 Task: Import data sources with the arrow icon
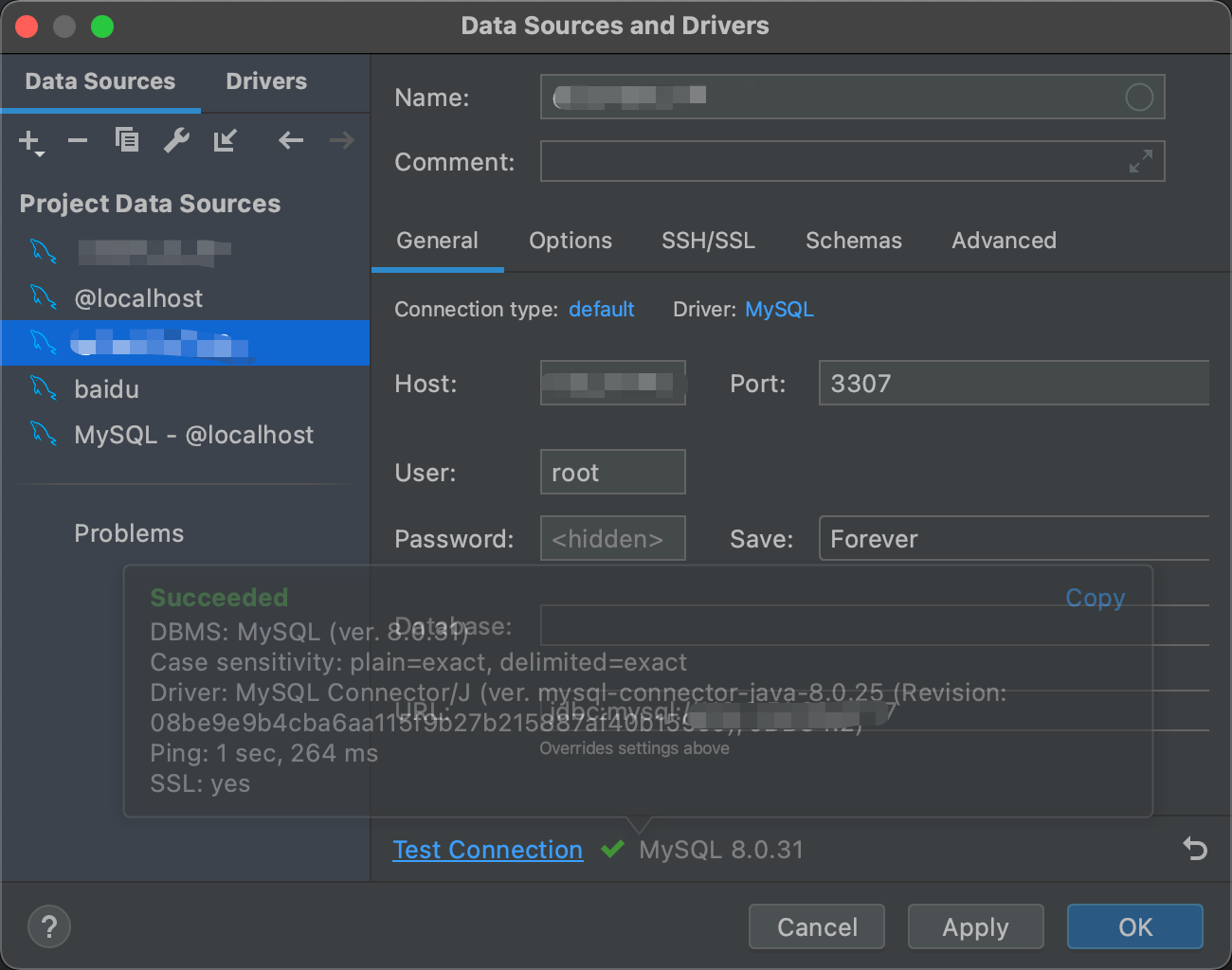225,140
